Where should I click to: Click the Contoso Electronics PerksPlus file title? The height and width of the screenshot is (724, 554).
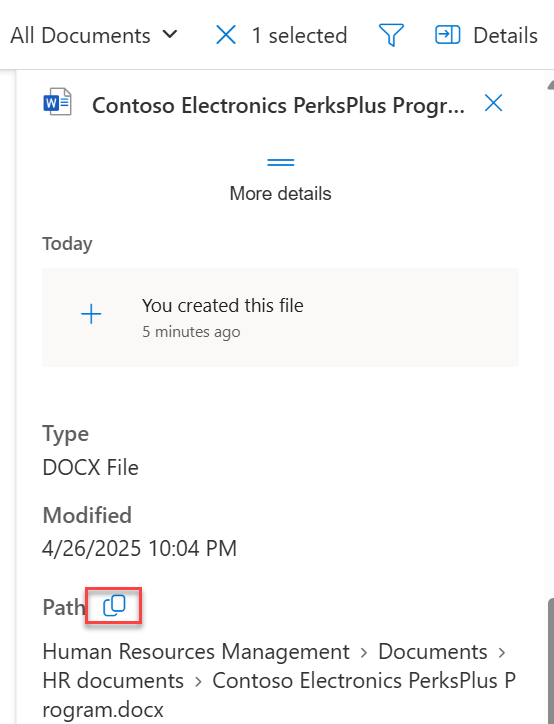[278, 105]
